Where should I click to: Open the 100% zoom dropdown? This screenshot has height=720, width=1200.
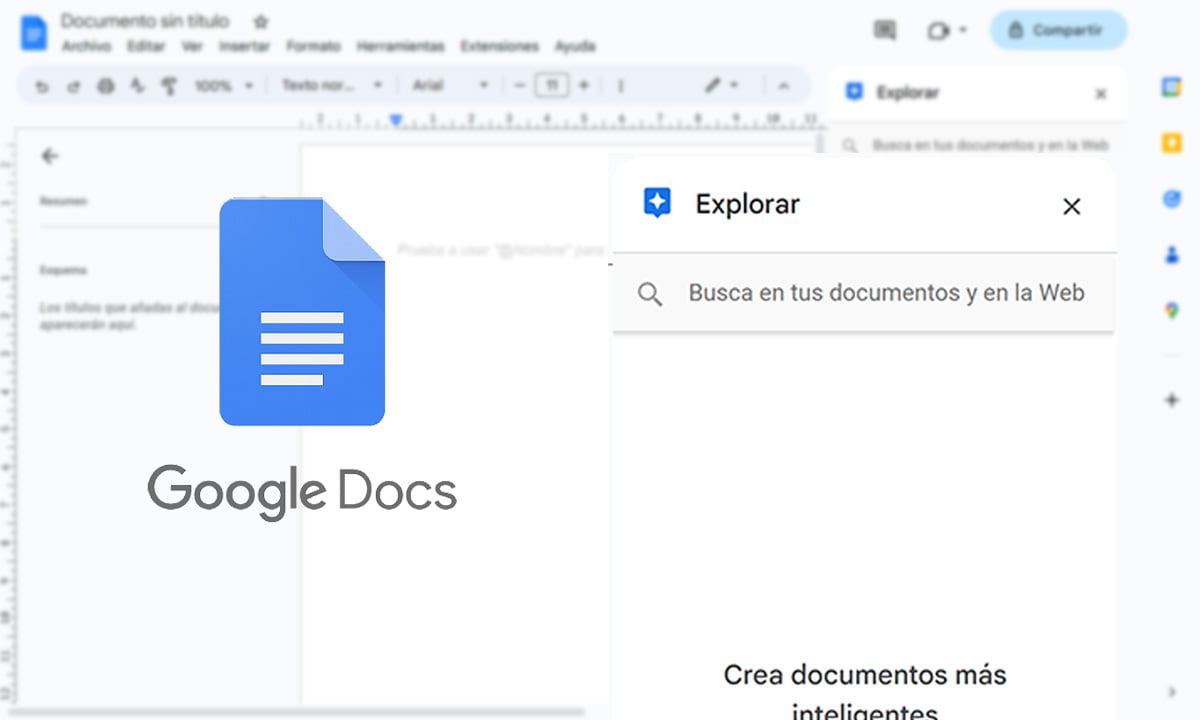[224, 86]
